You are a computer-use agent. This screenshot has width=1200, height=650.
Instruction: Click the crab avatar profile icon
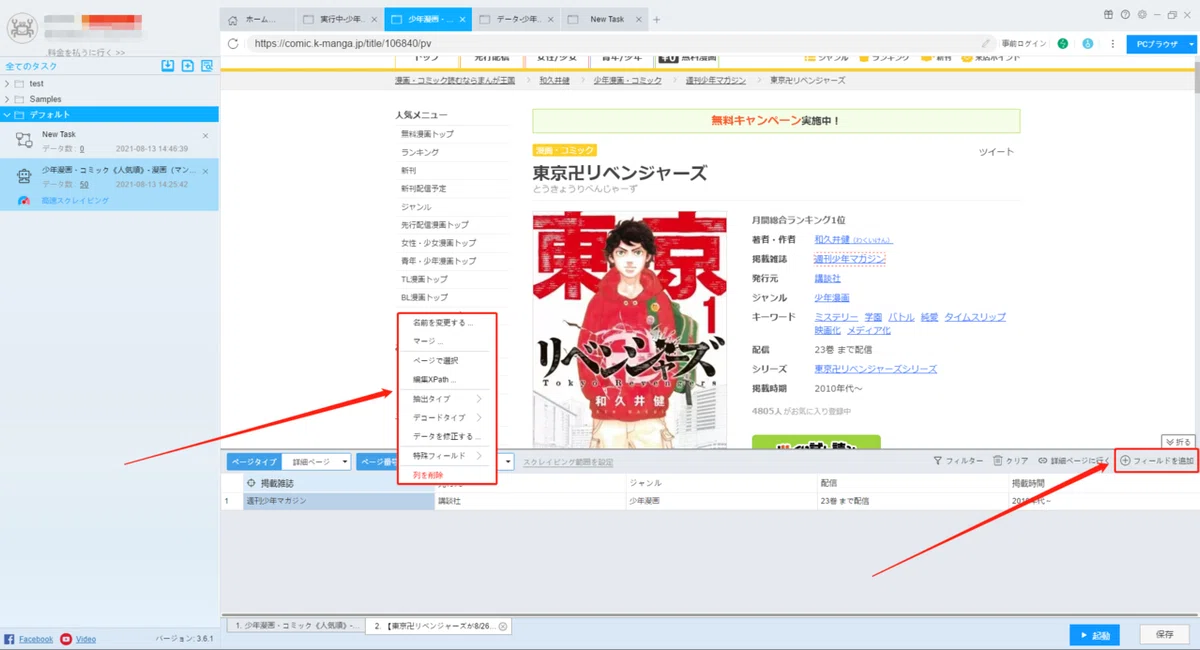coord(21,27)
